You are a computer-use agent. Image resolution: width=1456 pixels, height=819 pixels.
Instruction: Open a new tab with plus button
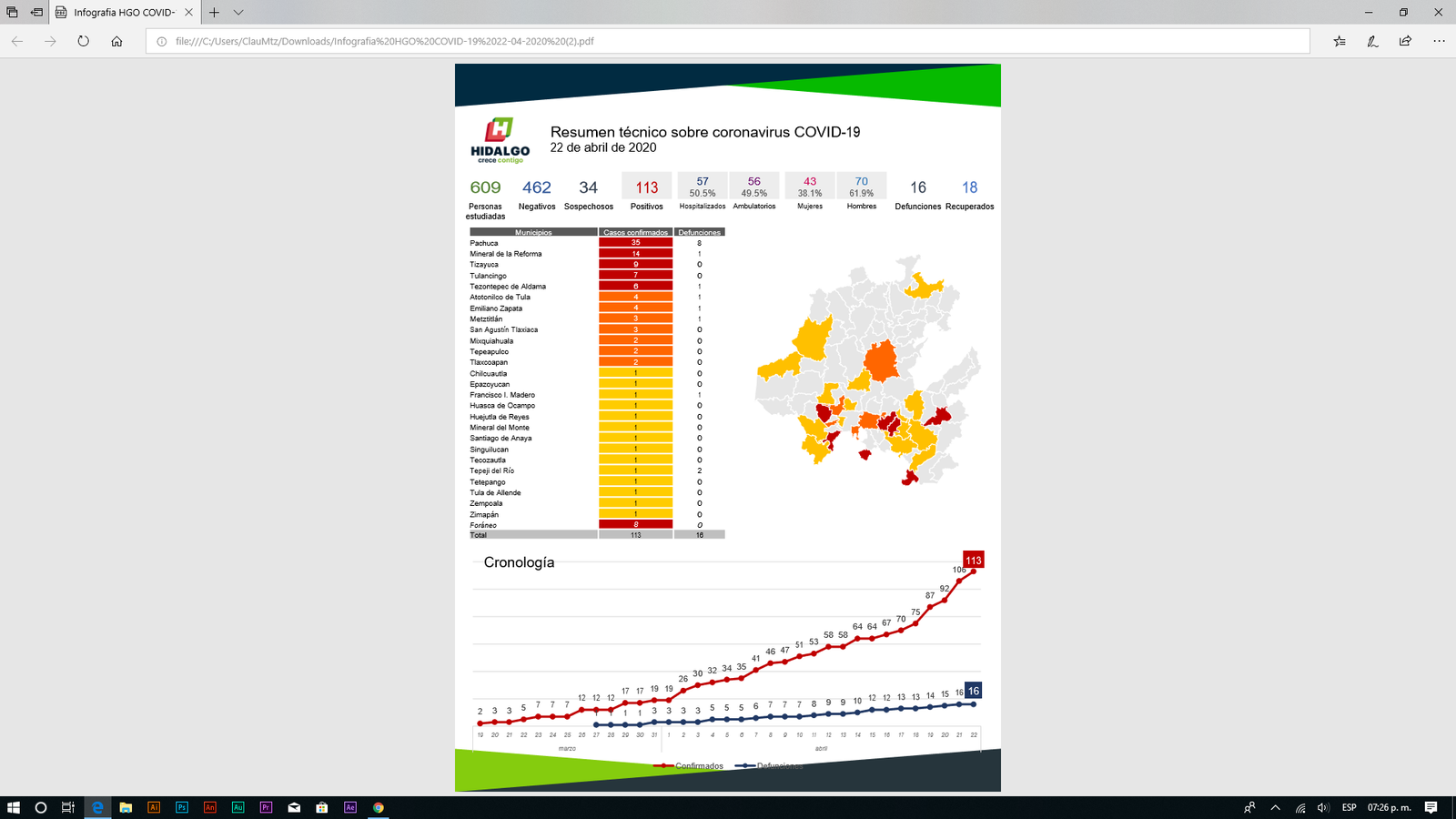[214, 13]
